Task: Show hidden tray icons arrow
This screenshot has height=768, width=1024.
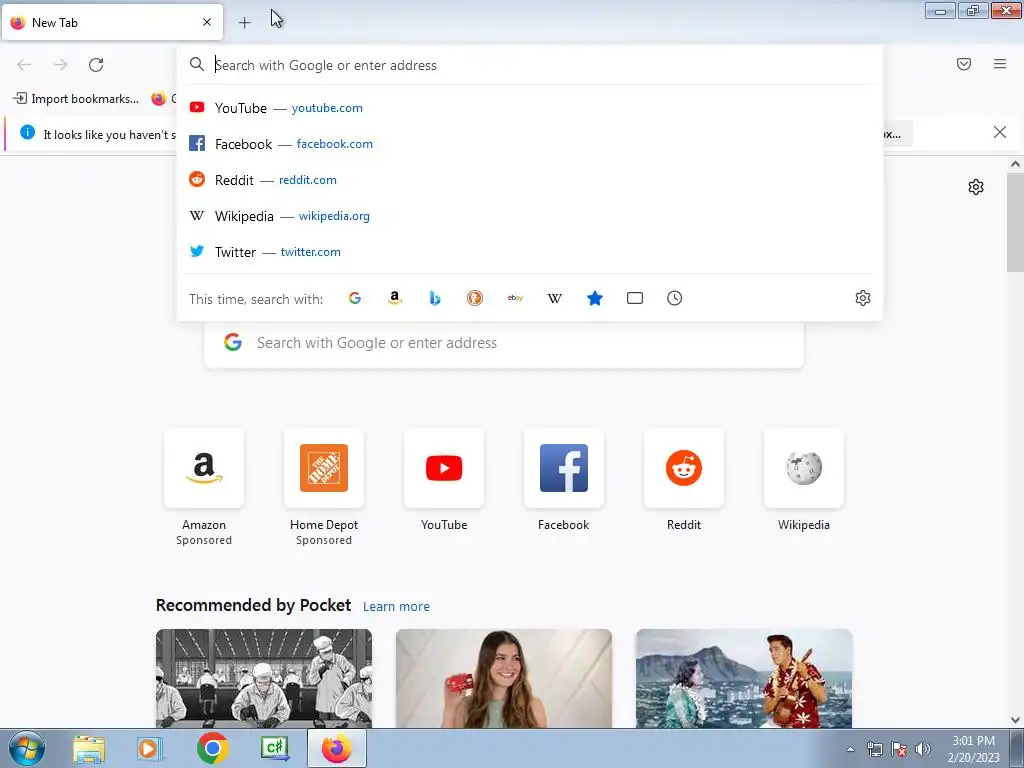Action: 850,750
